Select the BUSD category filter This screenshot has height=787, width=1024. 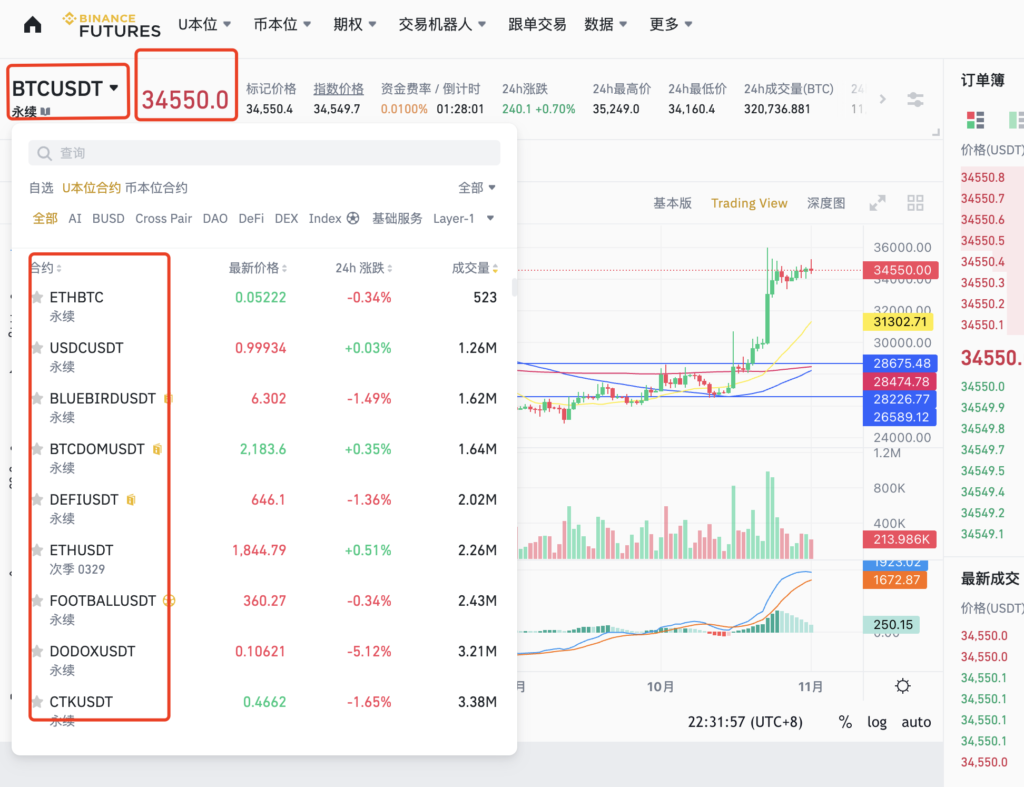click(108, 218)
